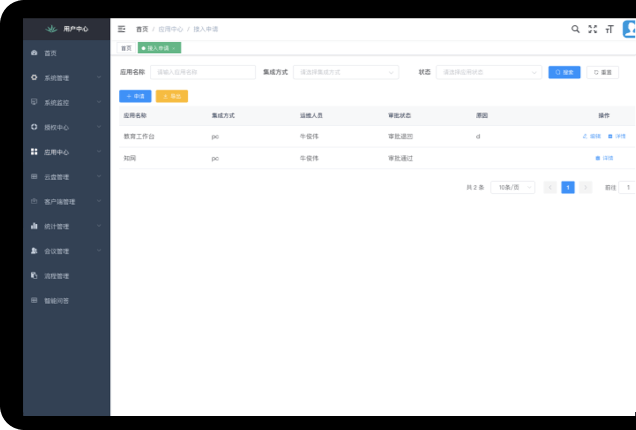
Task: Toggle fullscreen with the expand icon
Action: pyautogui.click(x=593, y=29)
